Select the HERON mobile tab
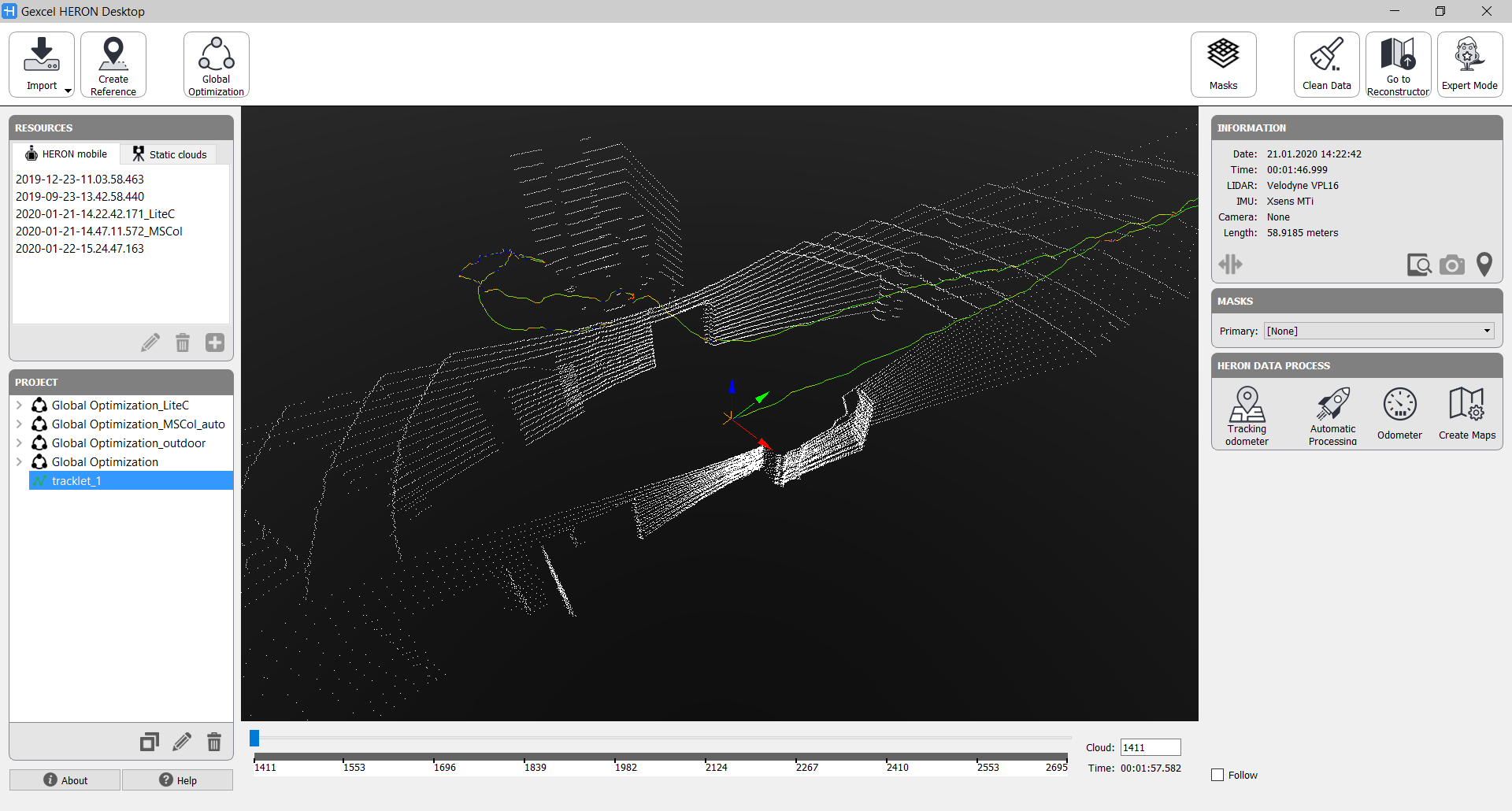1512x811 pixels. click(x=66, y=154)
